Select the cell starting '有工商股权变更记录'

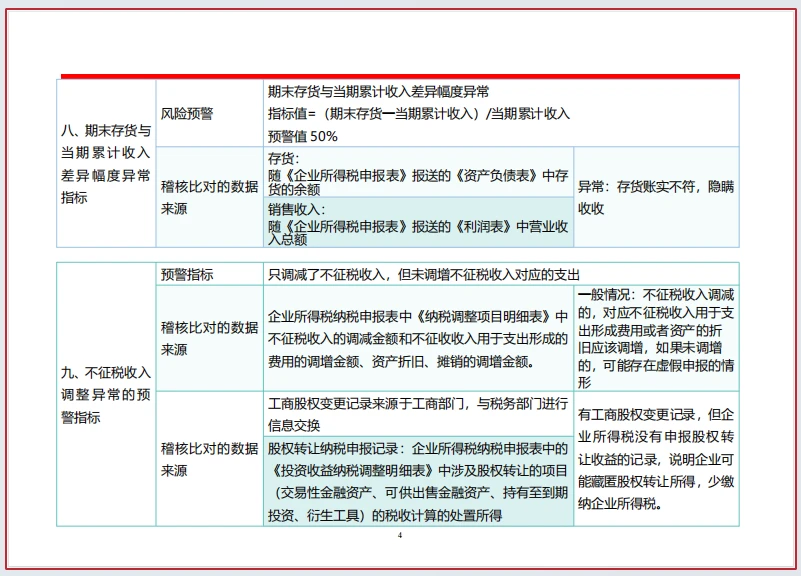click(656, 459)
